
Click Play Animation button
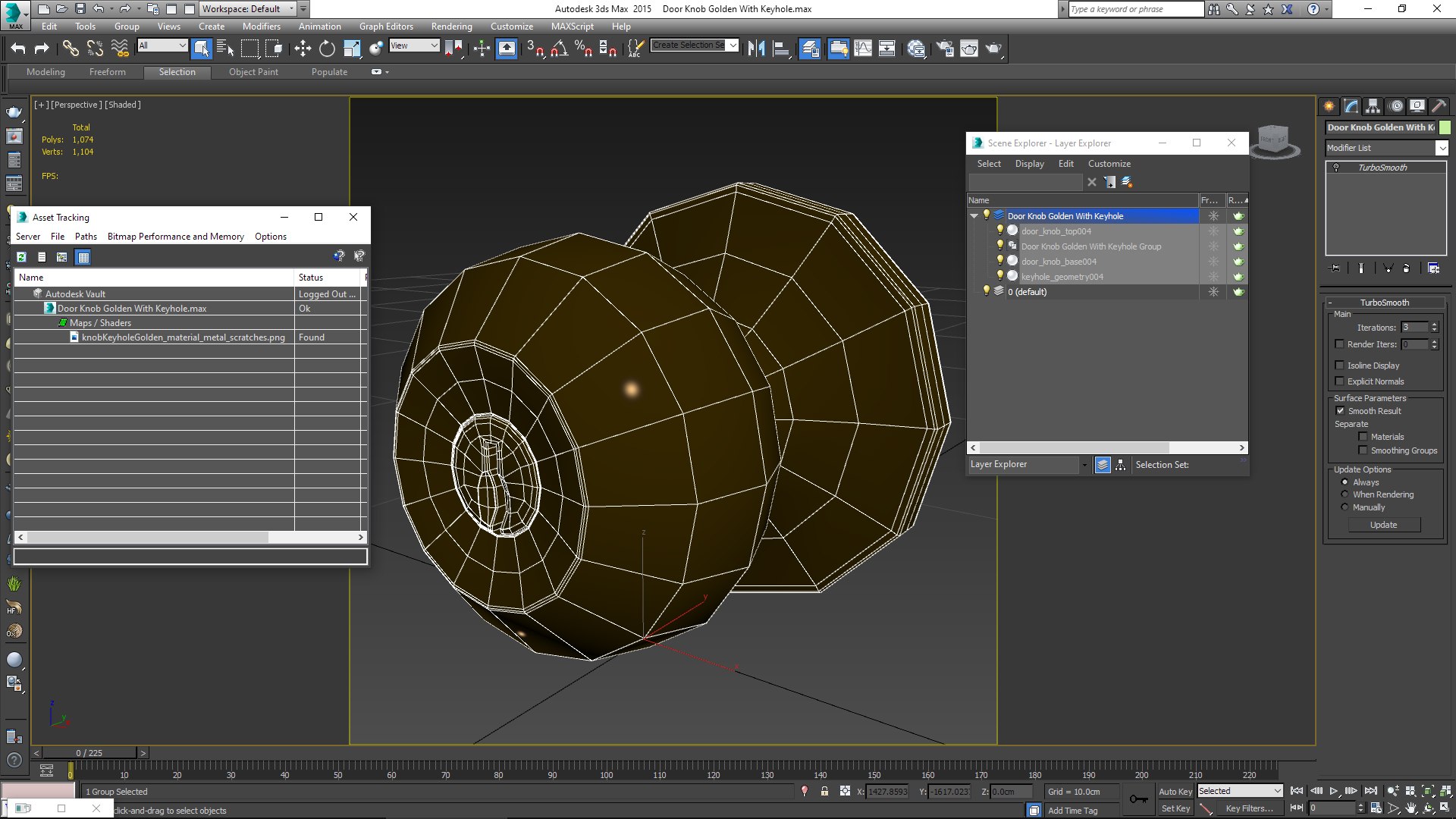tap(1334, 791)
